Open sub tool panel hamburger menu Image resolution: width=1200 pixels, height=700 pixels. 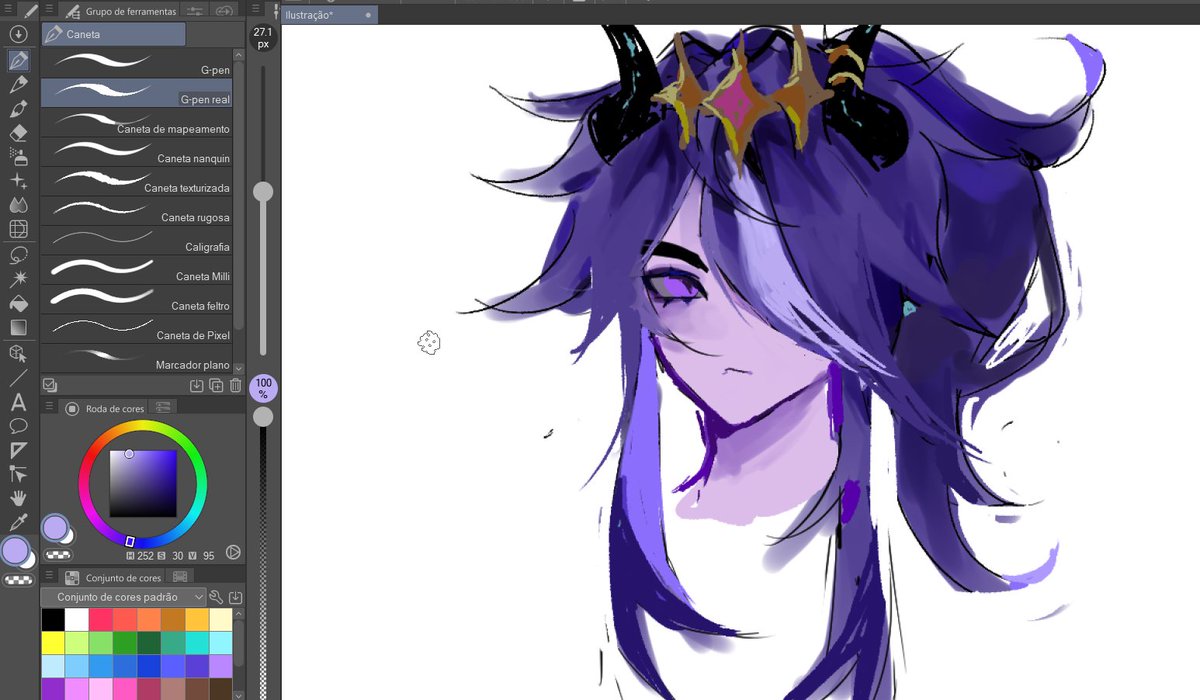[x=49, y=10]
